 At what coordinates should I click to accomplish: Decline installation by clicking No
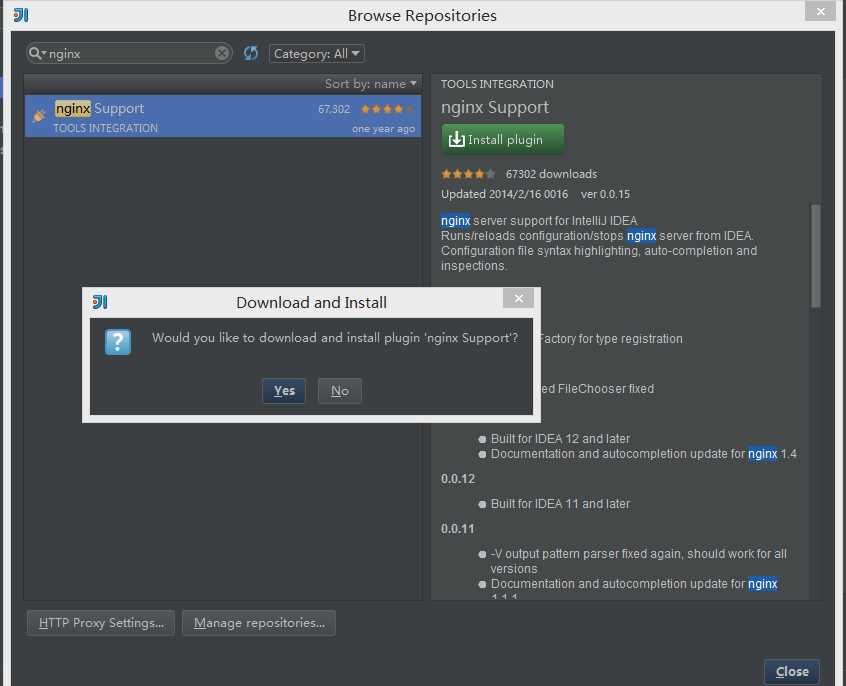(x=340, y=391)
